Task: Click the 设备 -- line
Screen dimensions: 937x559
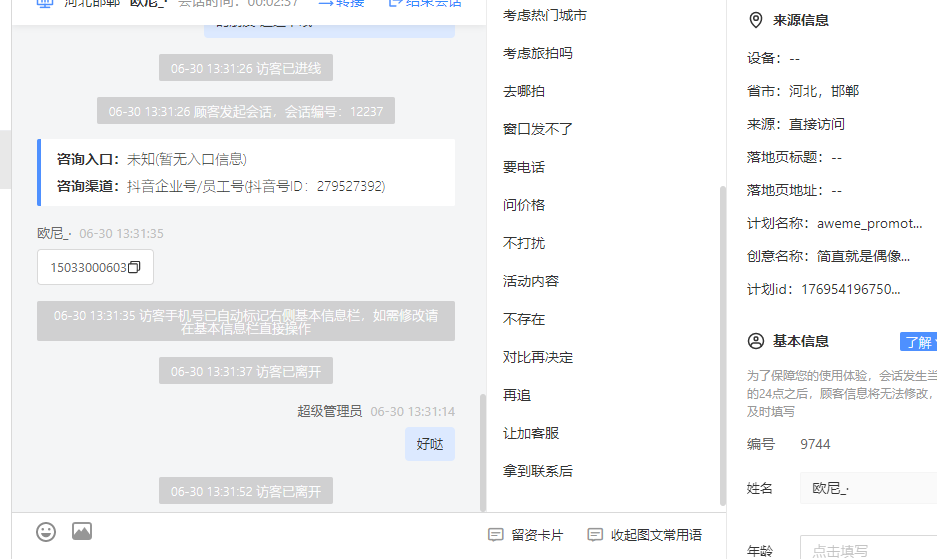Action: pos(773,59)
